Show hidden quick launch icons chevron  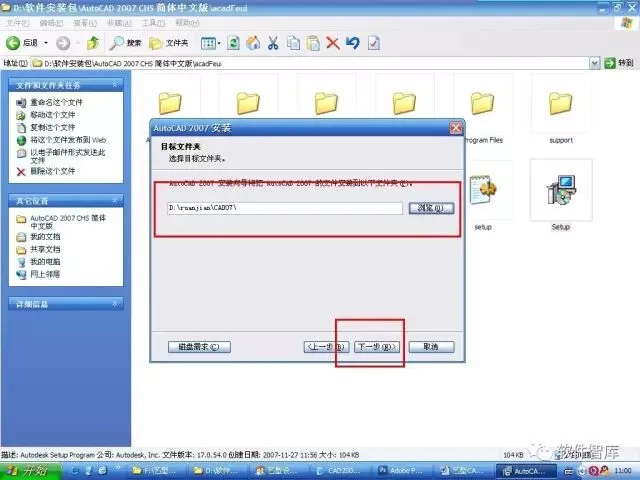118,468
